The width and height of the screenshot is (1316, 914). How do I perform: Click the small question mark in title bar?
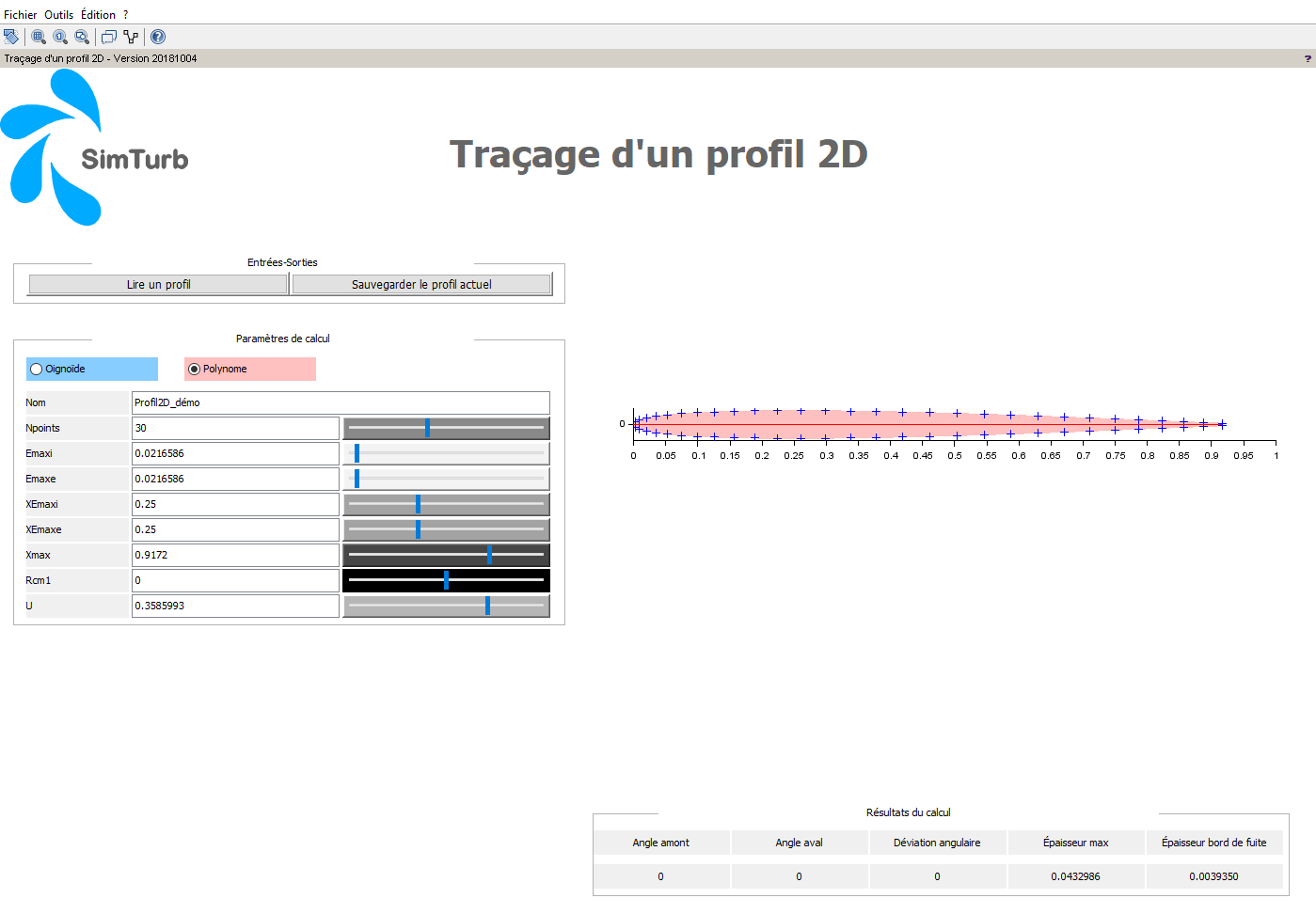coord(1307,58)
